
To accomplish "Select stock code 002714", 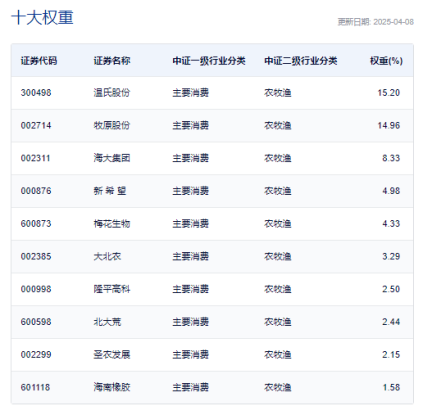I will coord(36,125).
